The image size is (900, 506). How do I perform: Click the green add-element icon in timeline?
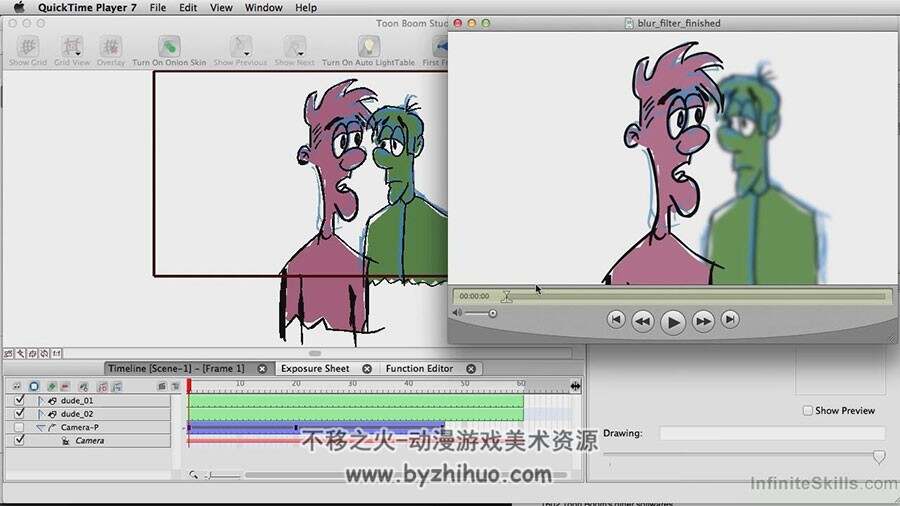click(51, 386)
